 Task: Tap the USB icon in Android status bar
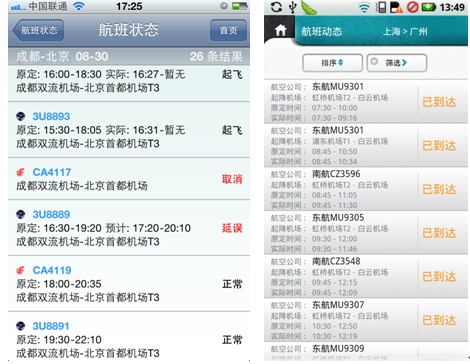point(293,7)
